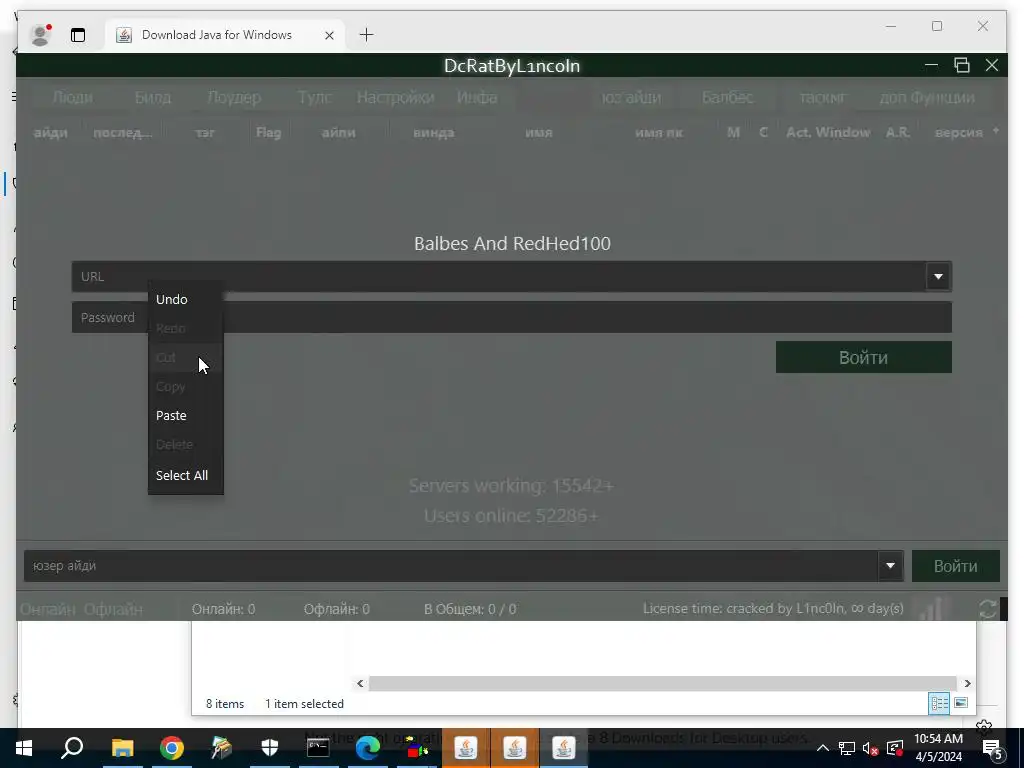
Task: Choose Paste from the context menu
Action: tap(171, 415)
